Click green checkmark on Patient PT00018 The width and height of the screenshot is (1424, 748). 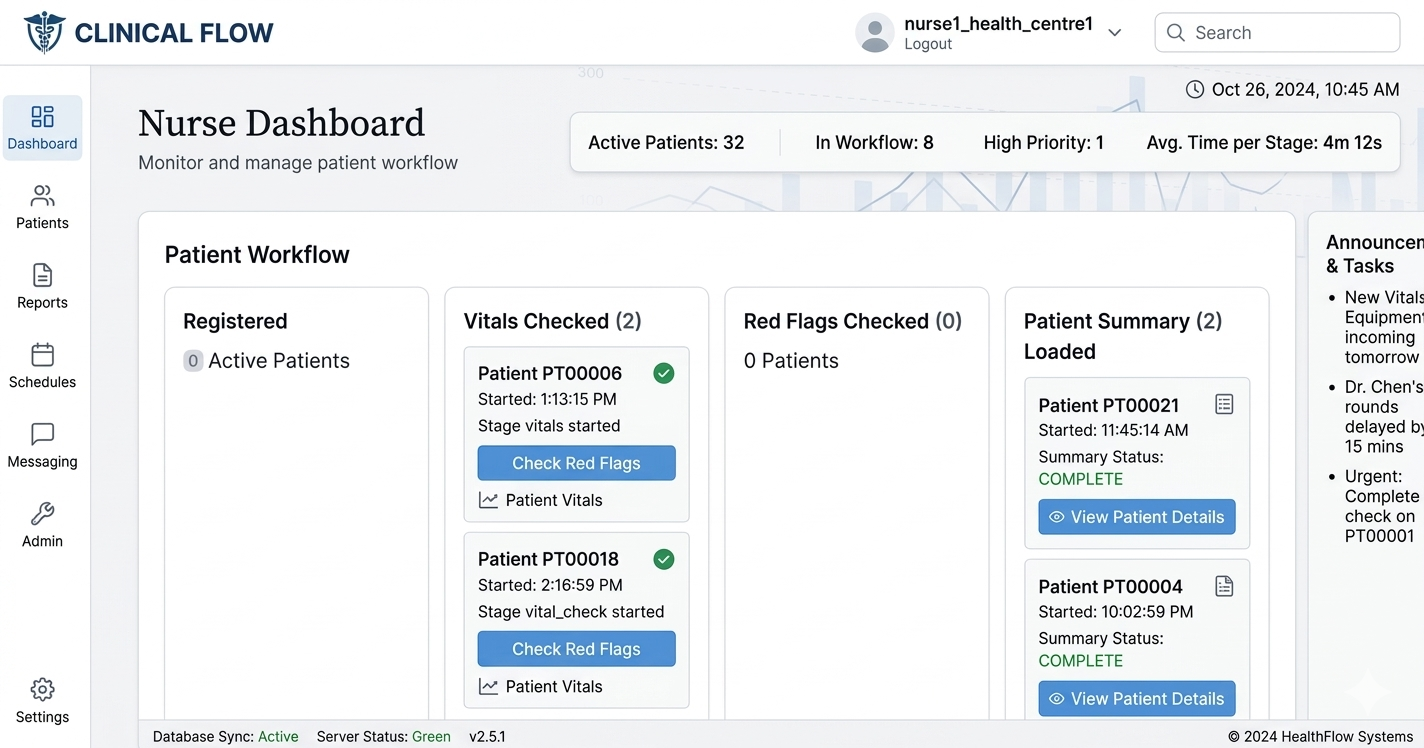click(663, 559)
